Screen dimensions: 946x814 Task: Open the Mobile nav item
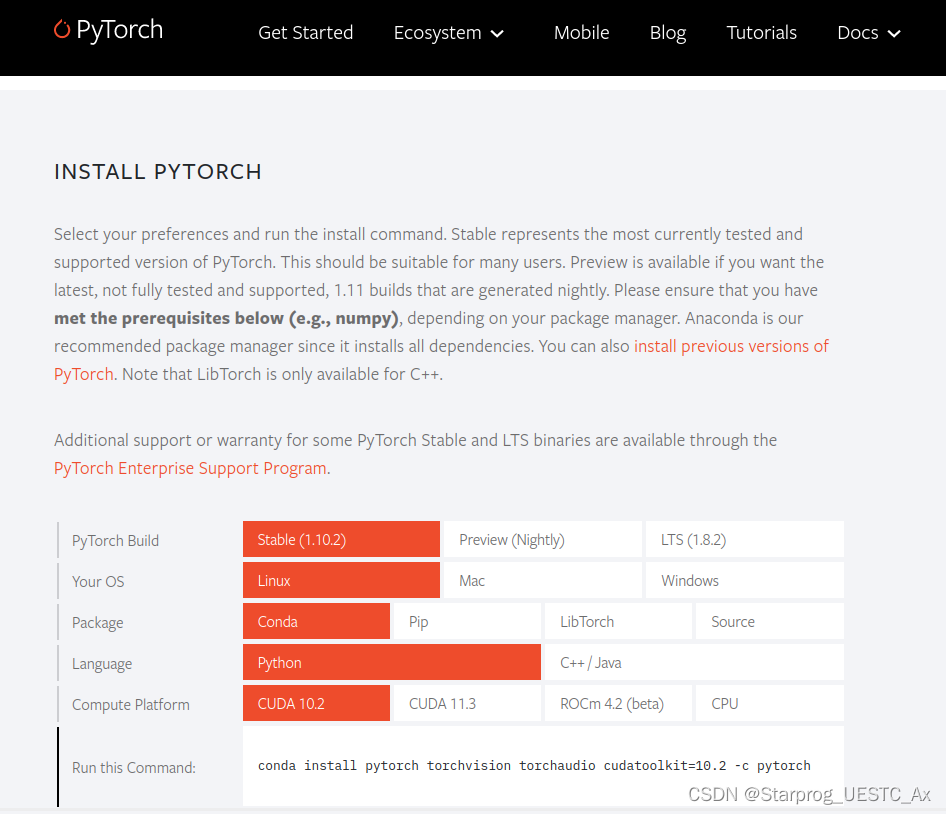[x=581, y=33]
